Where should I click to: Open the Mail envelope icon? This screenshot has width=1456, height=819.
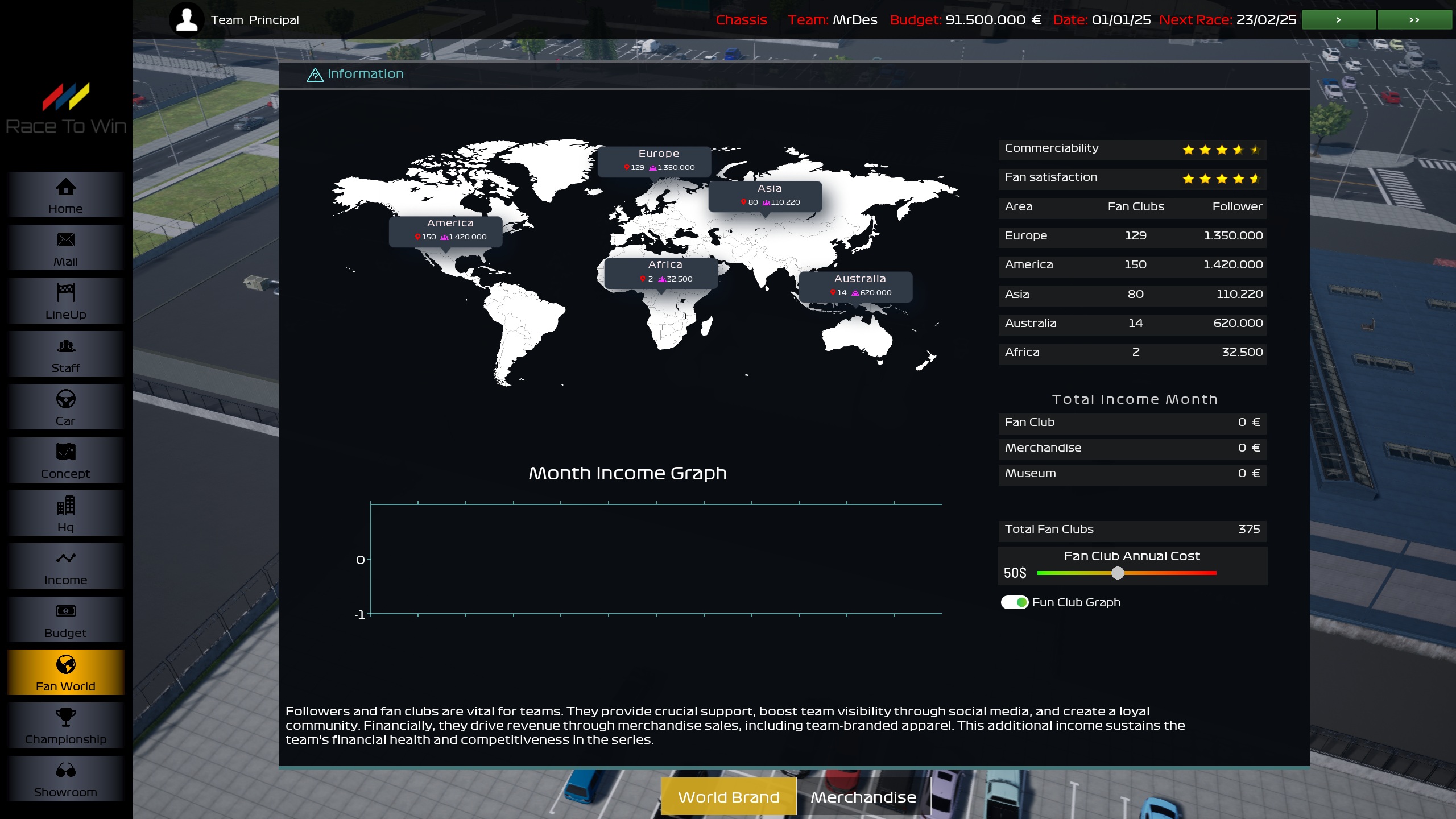(65, 240)
